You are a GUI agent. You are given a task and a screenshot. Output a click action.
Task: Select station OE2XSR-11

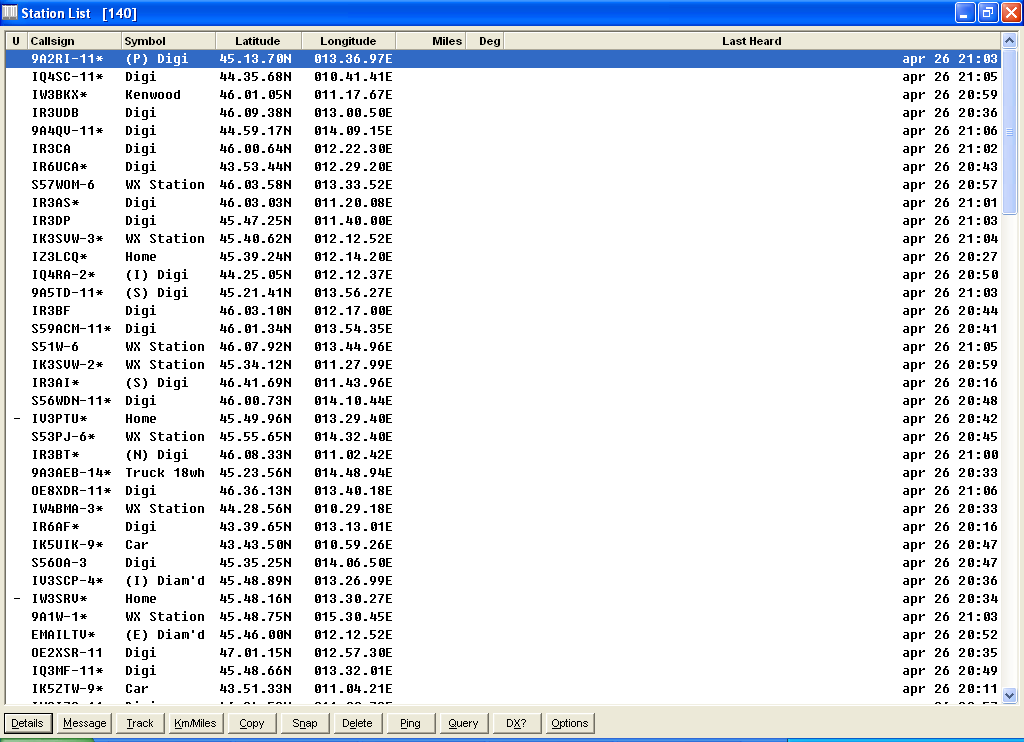[503, 653]
